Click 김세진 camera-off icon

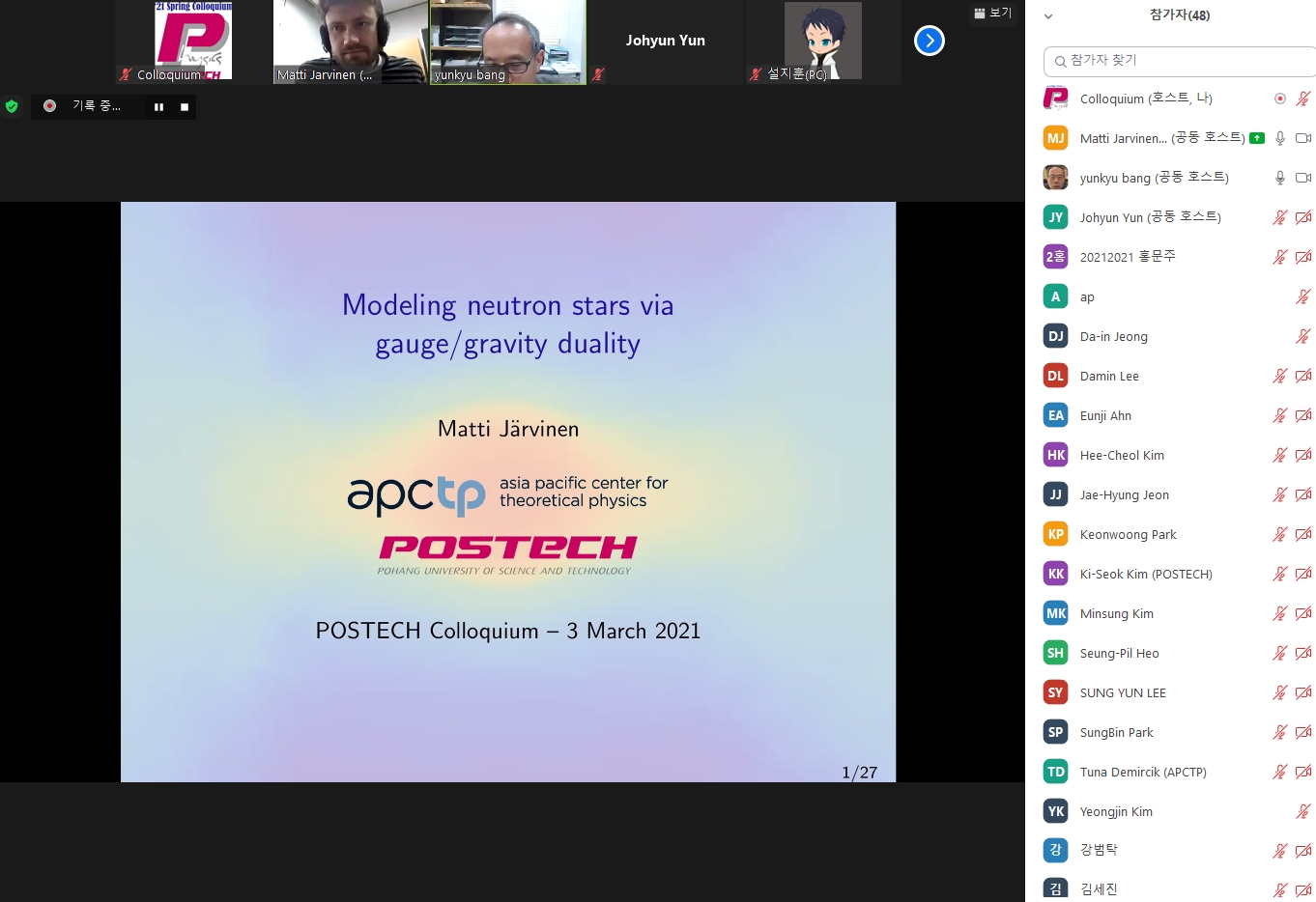coord(1303,890)
